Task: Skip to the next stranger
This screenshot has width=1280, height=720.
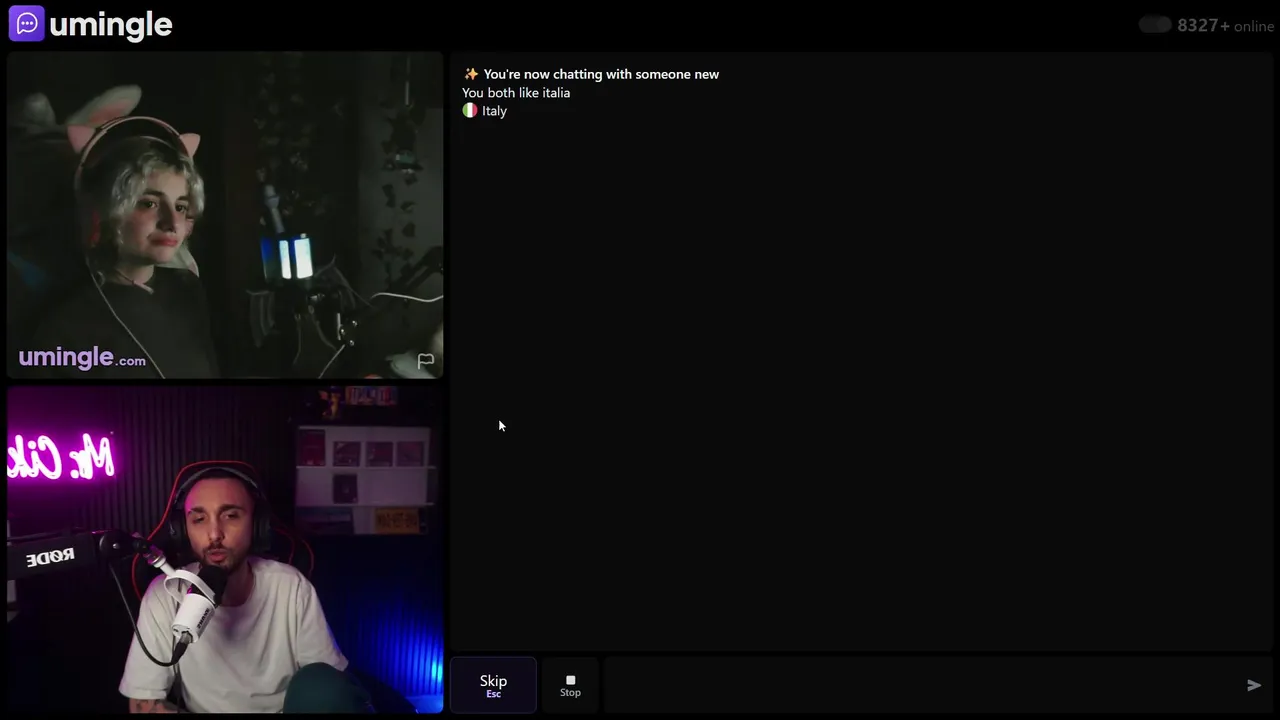Action: coord(493,685)
